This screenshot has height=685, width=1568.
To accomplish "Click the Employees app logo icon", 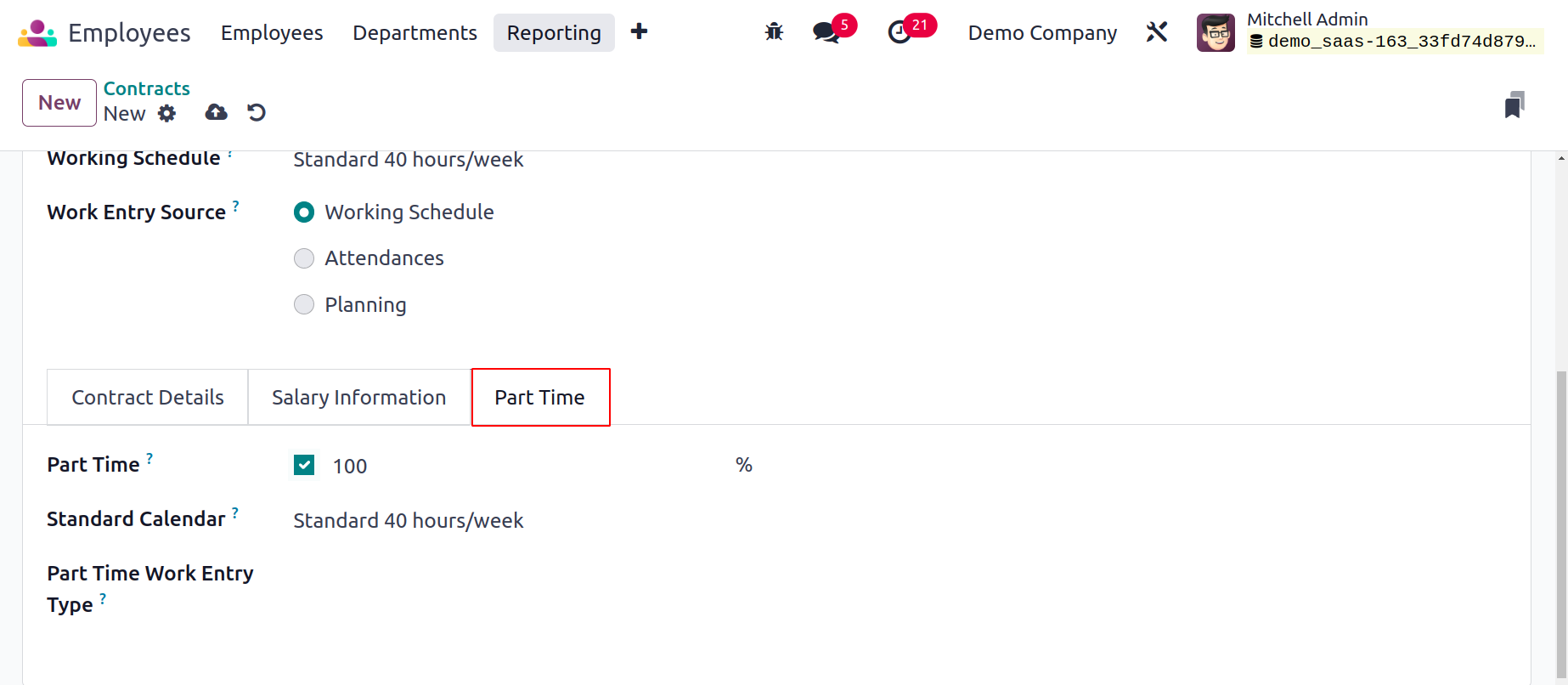I will click(x=37, y=33).
